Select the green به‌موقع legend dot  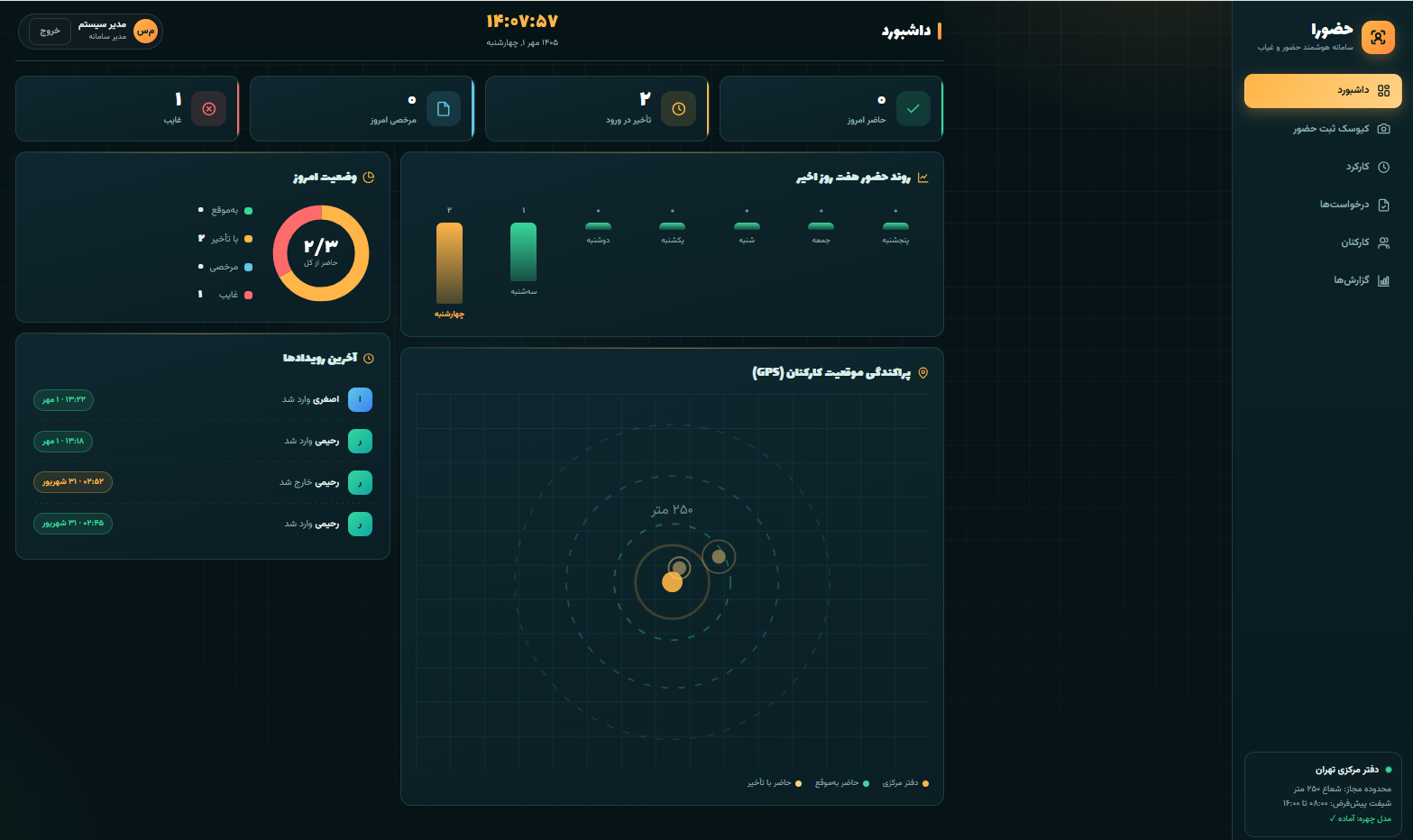coord(249,211)
